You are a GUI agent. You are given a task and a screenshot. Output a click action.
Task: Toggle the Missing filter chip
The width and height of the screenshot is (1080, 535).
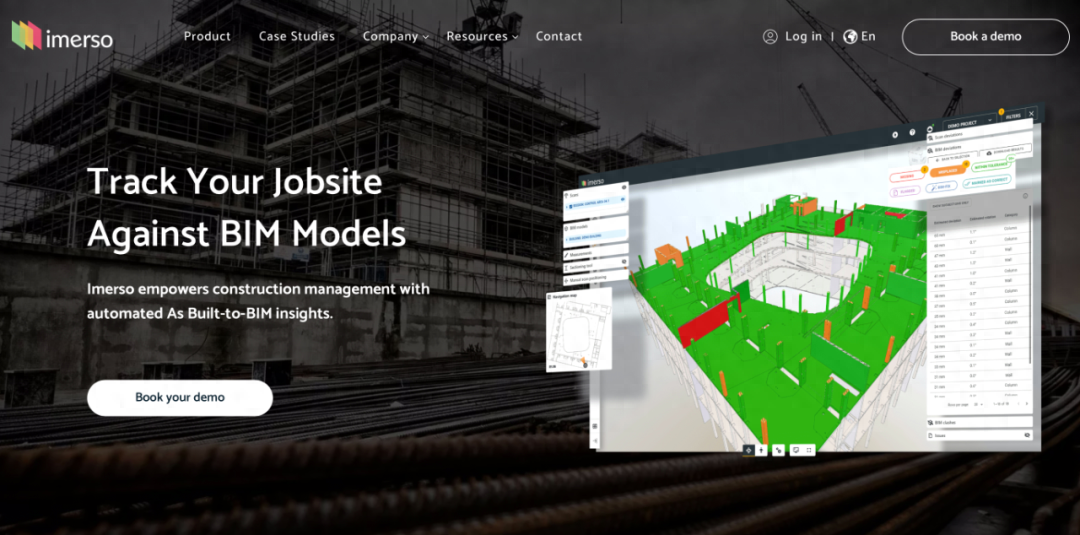[907, 176]
